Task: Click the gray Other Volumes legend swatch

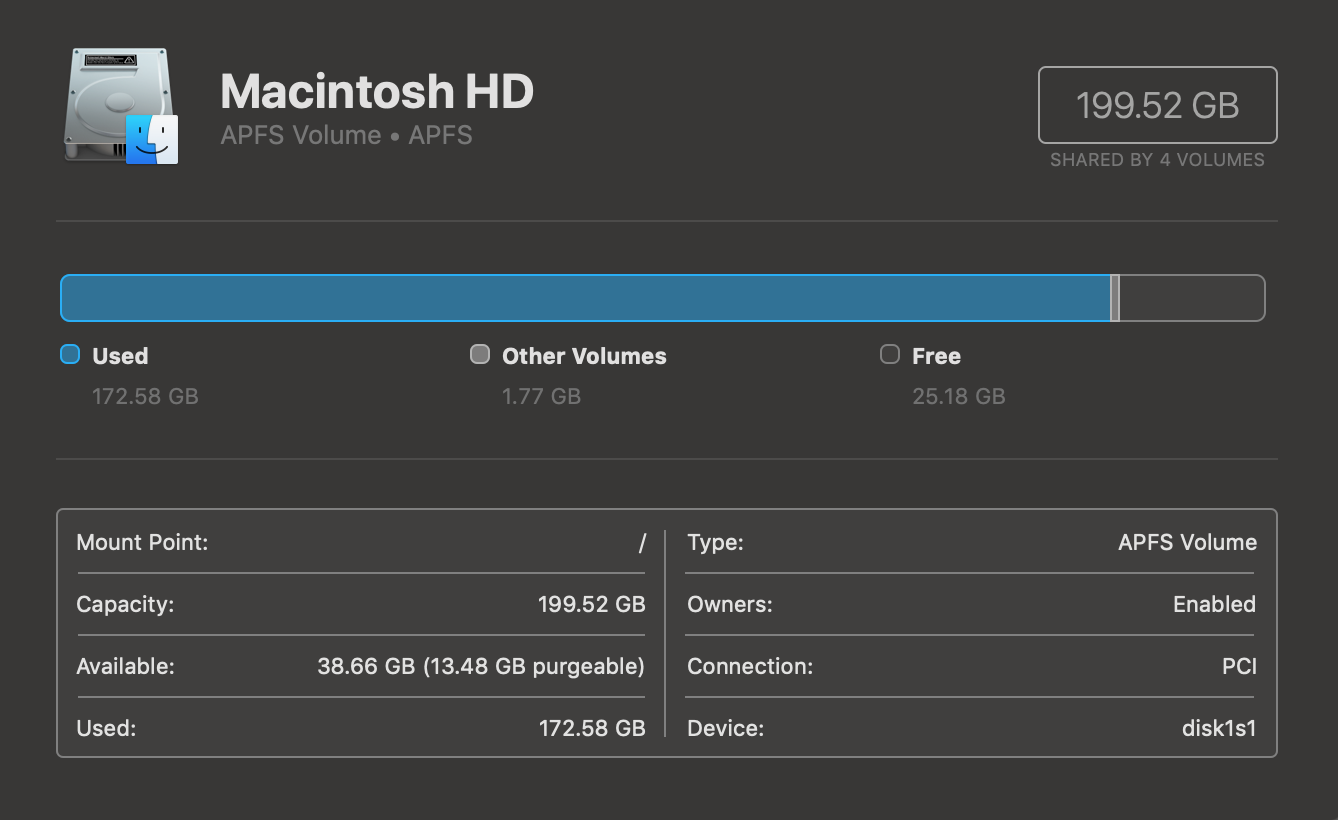Action: click(x=480, y=354)
